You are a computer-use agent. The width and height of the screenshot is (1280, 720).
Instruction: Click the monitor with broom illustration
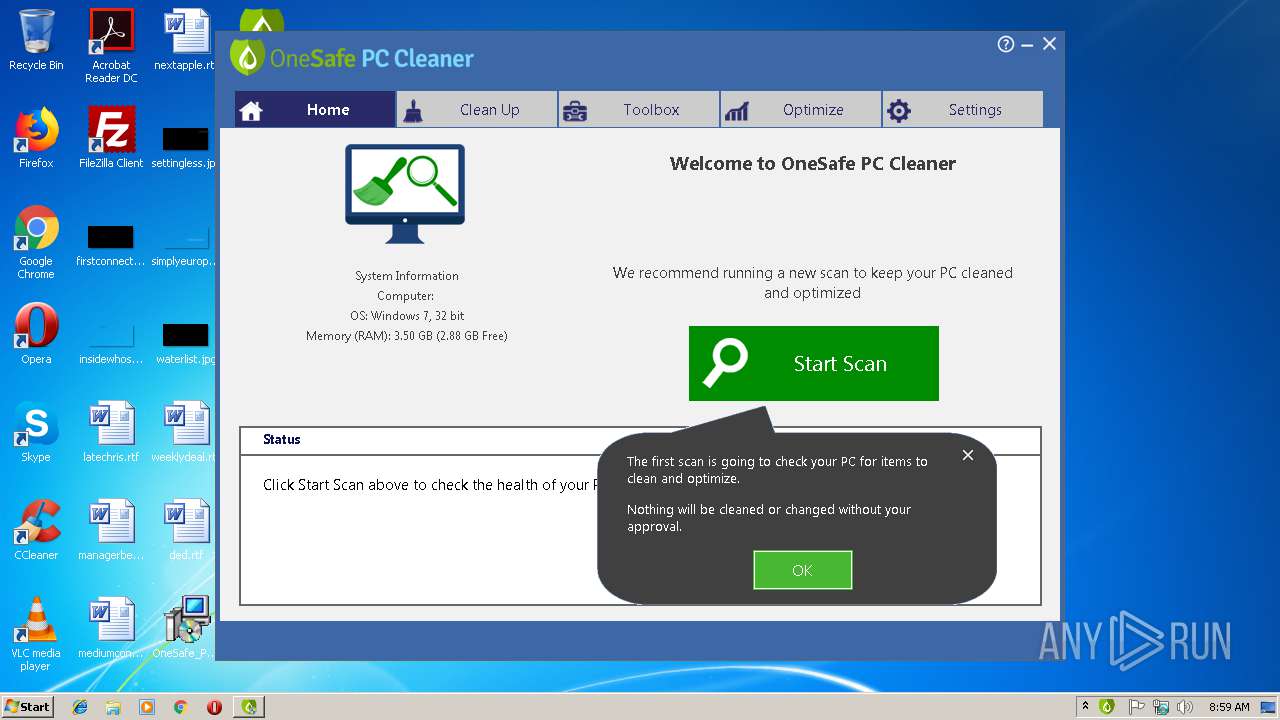[x=405, y=194]
